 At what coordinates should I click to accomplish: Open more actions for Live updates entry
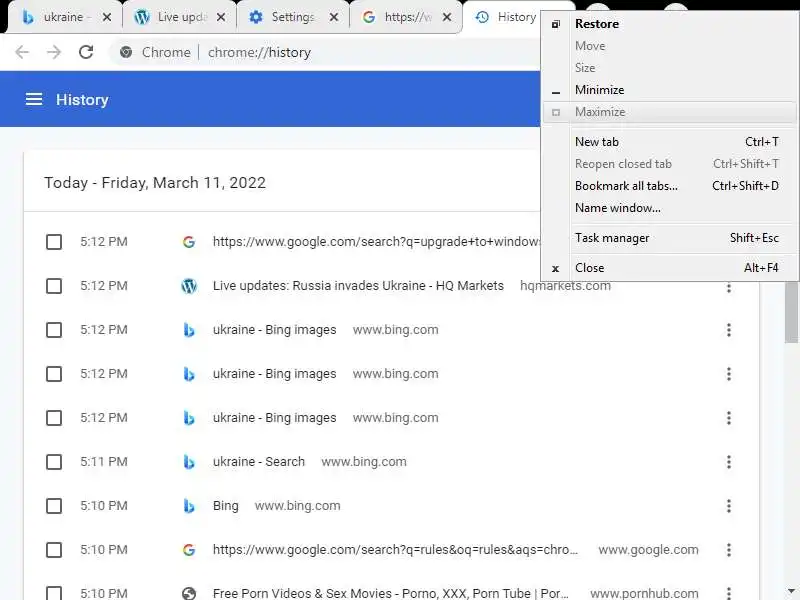point(729,287)
